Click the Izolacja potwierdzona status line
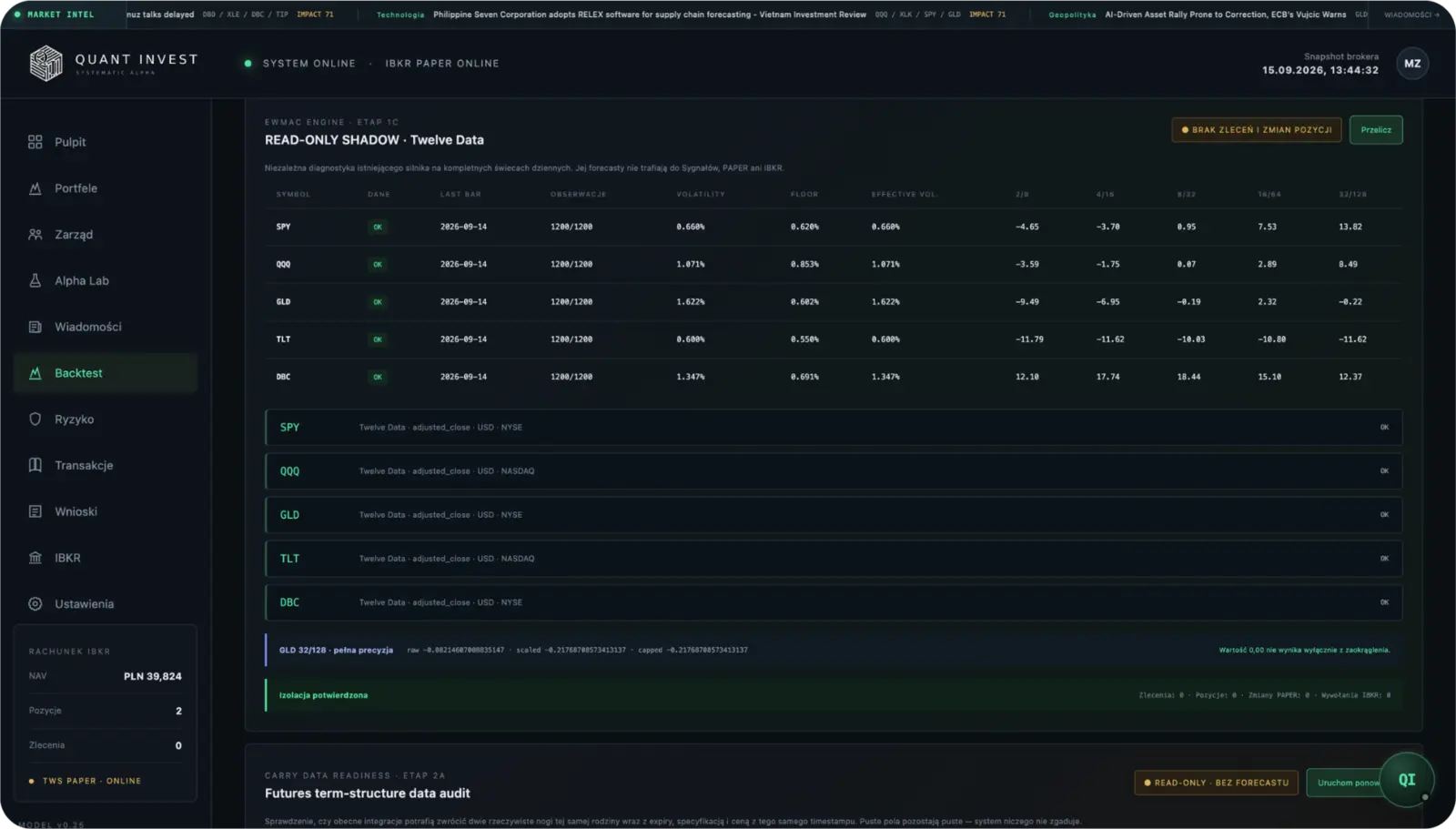The height and width of the screenshot is (829, 1456). [834, 695]
